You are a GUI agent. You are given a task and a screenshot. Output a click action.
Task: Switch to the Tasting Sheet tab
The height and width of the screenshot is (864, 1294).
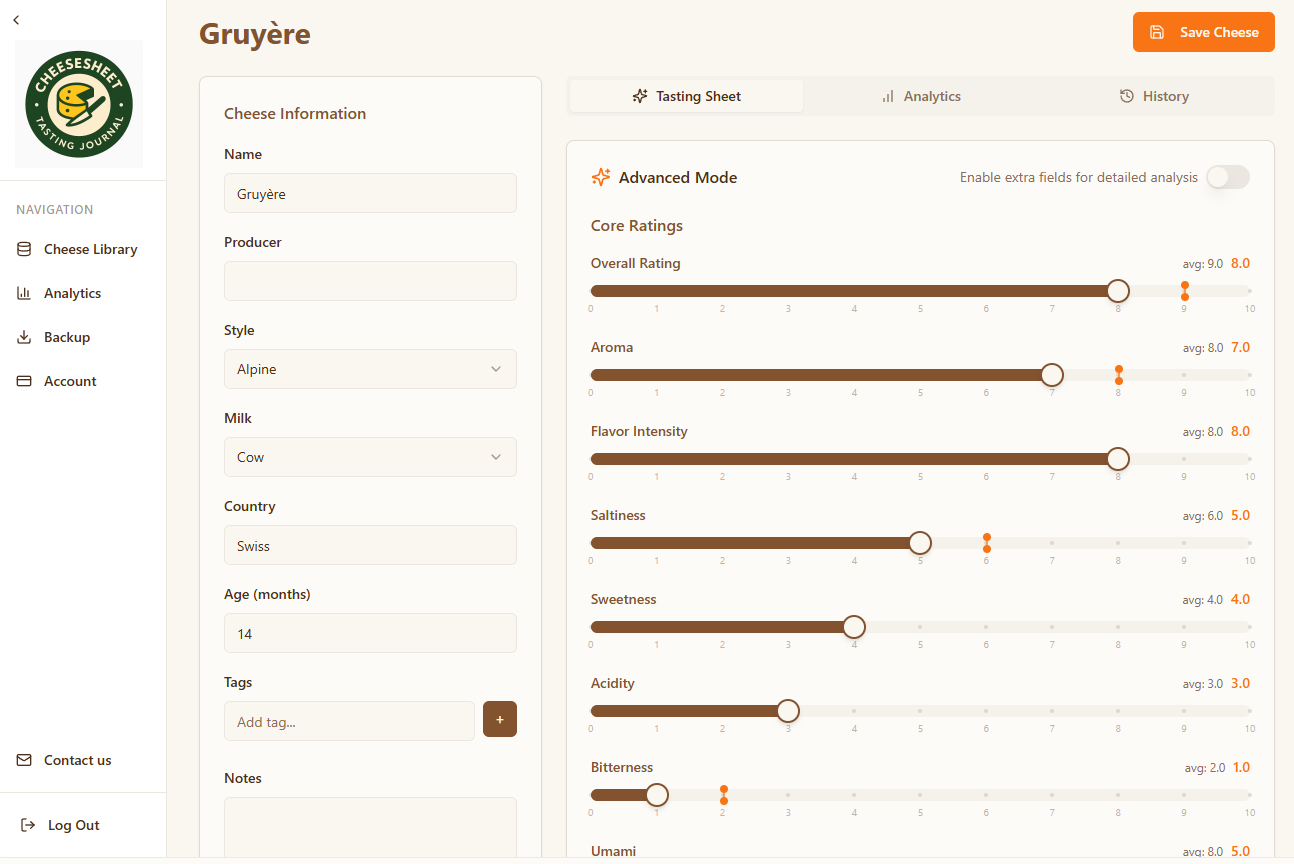[x=687, y=96]
